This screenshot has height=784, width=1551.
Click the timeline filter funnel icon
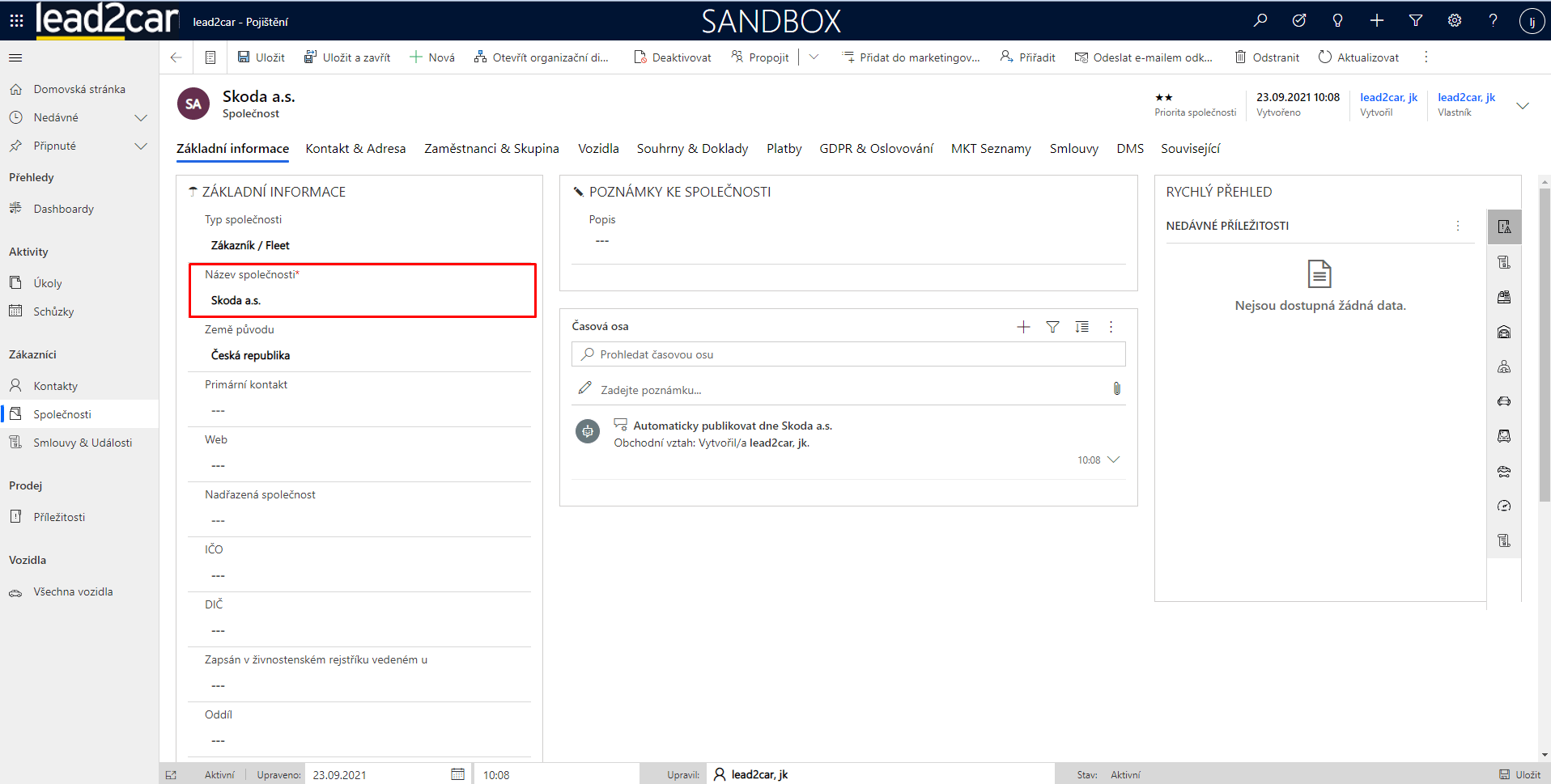1052,327
